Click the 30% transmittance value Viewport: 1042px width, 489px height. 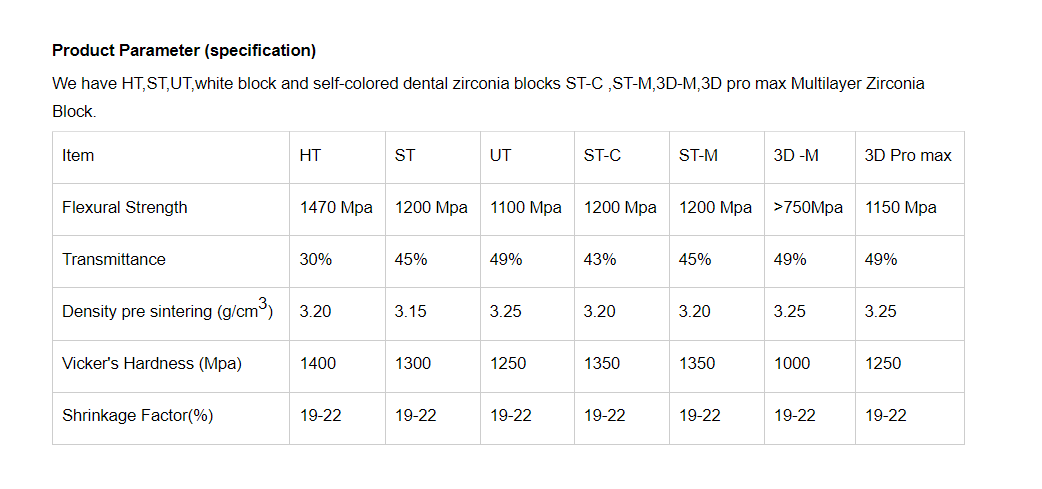tap(316, 260)
